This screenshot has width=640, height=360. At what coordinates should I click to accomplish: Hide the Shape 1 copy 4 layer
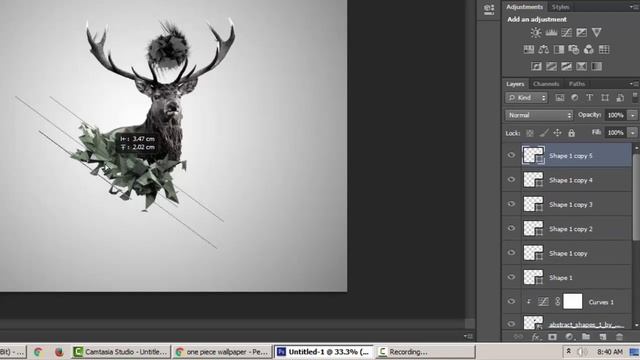click(x=511, y=180)
